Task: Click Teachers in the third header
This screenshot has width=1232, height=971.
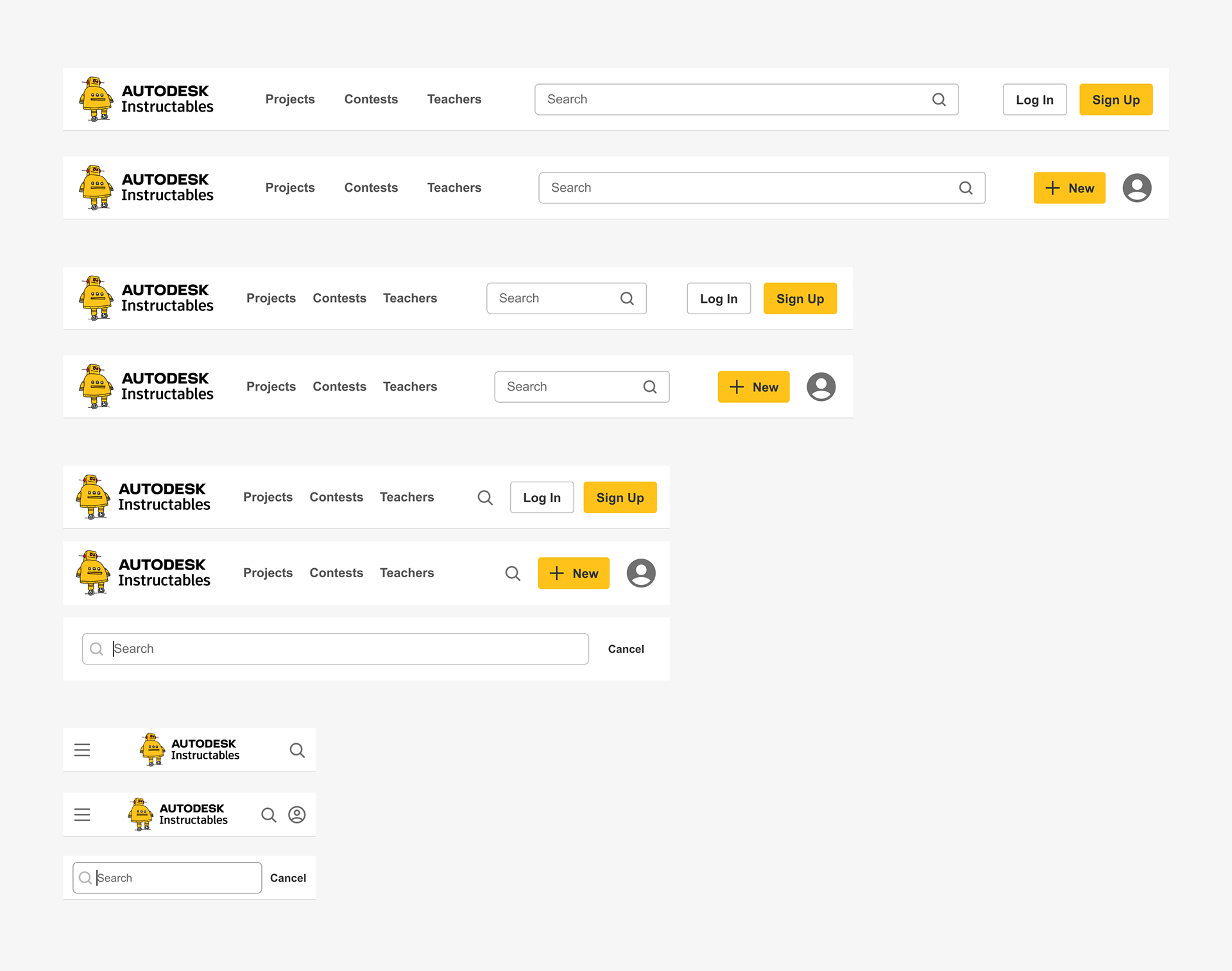Action: click(x=410, y=298)
